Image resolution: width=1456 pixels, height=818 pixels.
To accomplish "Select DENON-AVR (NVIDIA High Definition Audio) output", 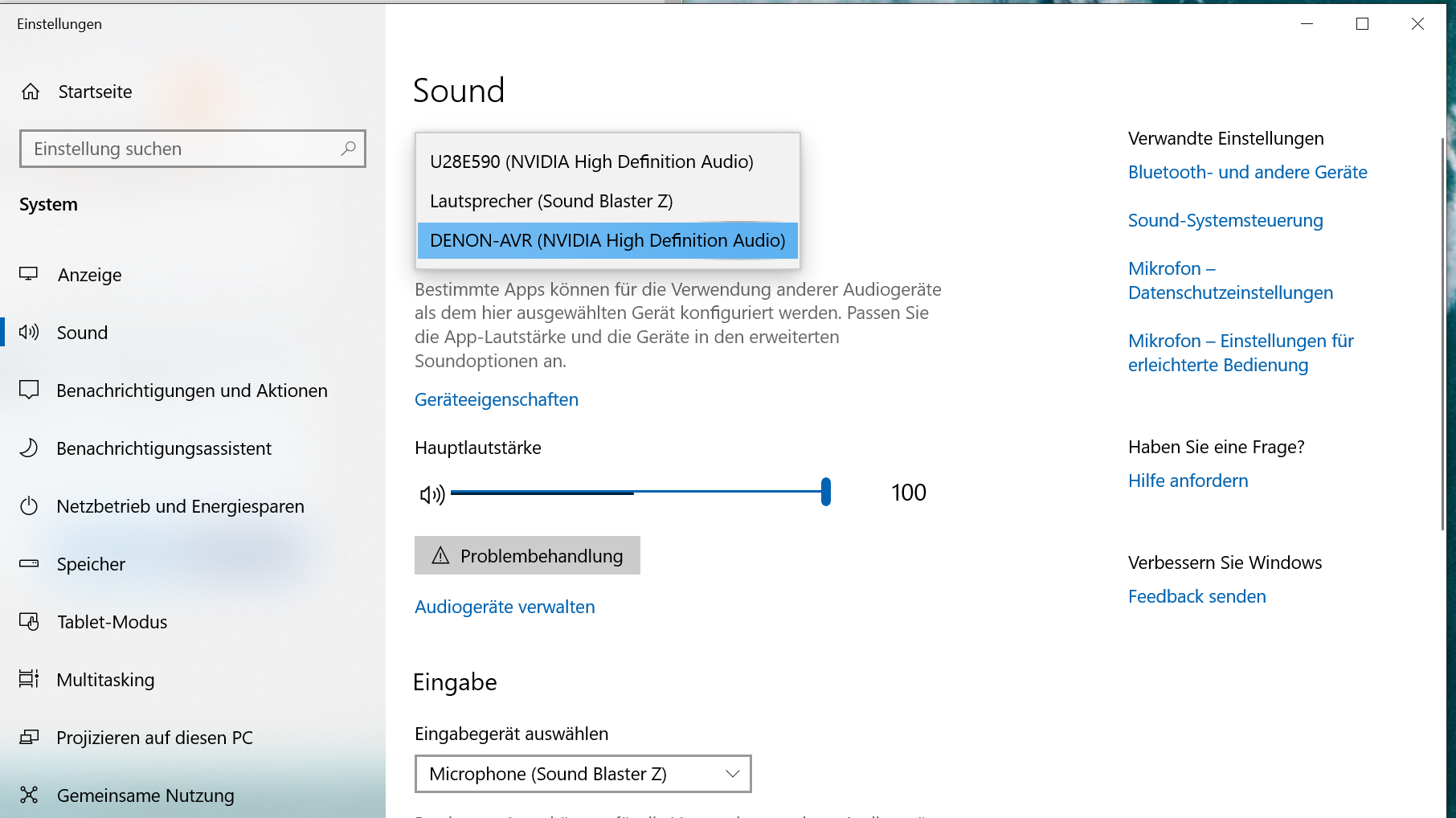I will pos(607,240).
